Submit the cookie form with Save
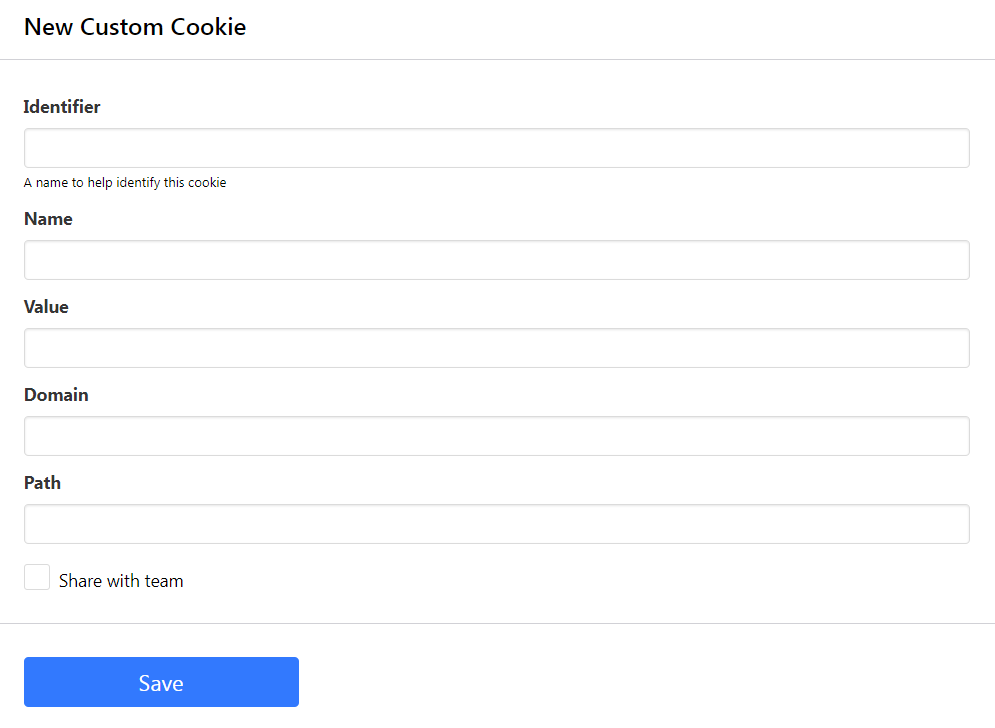Viewport: 995px width, 728px height. point(161,682)
